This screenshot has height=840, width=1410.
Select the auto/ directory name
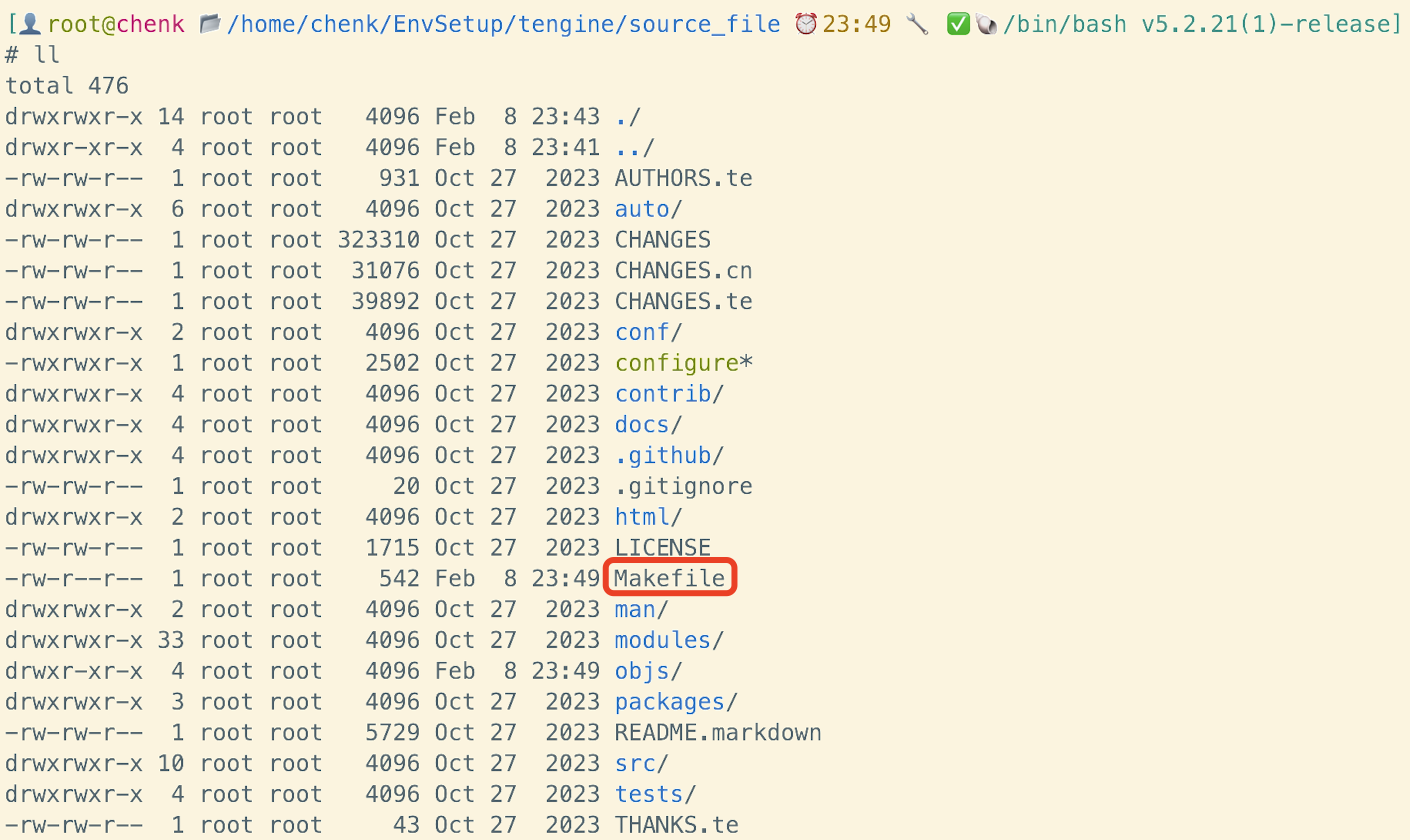(641, 209)
